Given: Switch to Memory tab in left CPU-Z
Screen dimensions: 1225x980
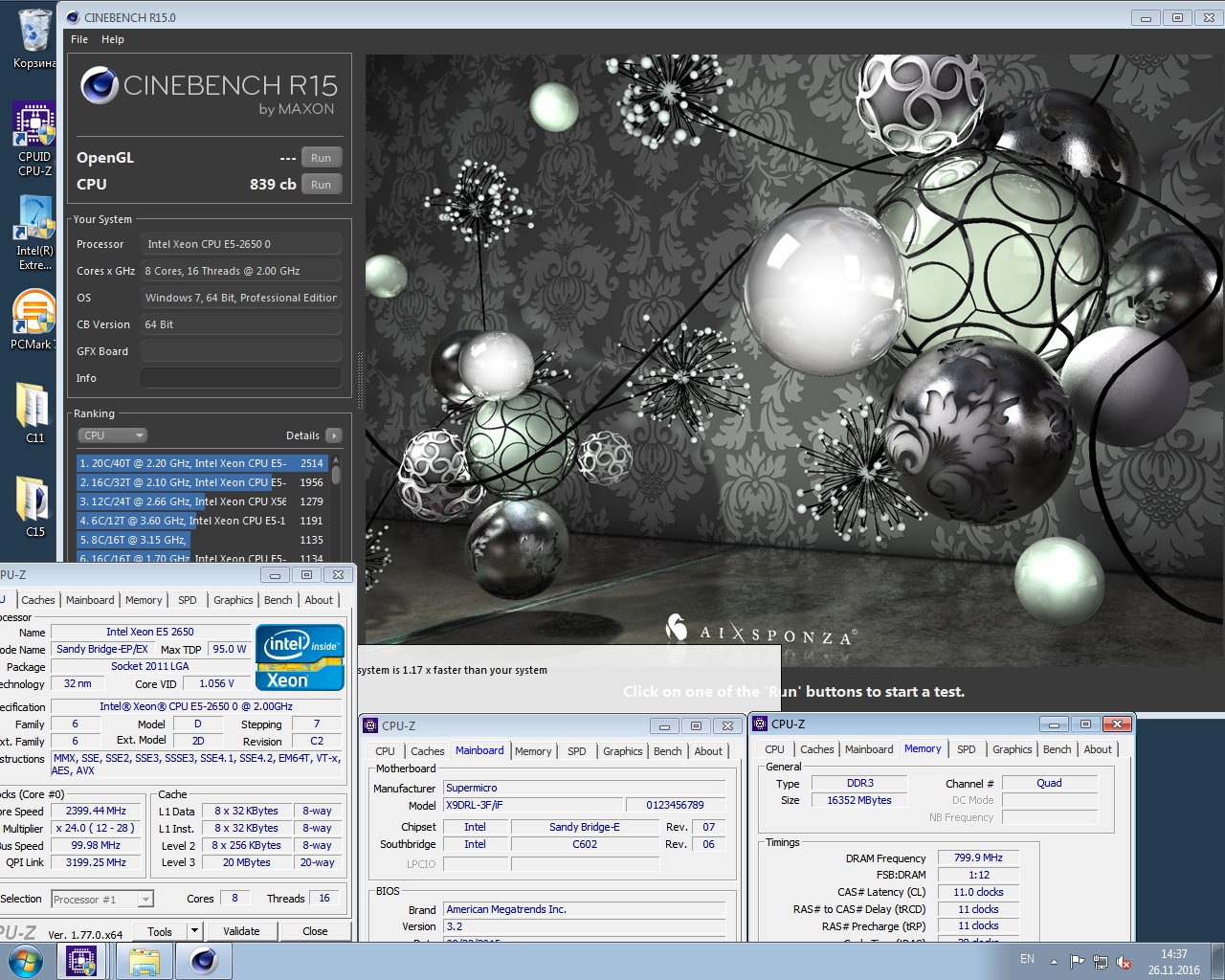Looking at the screenshot, I should pyautogui.click(x=144, y=600).
